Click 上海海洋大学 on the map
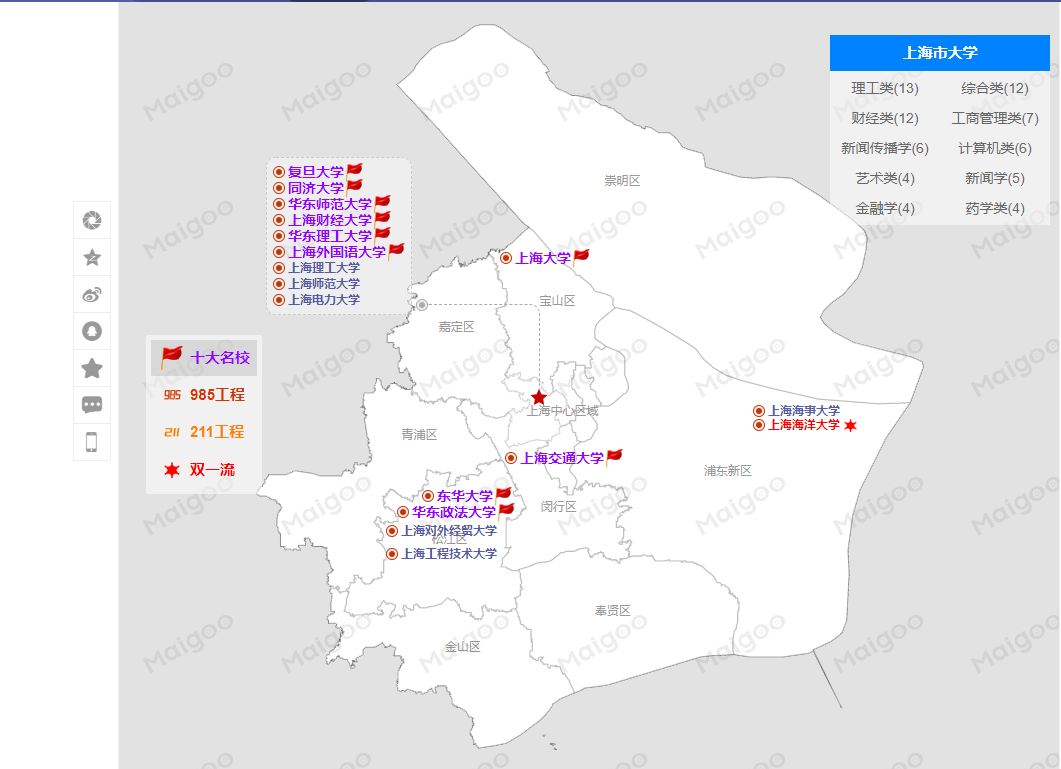Screen dimensions: 1061x769 [804, 425]
